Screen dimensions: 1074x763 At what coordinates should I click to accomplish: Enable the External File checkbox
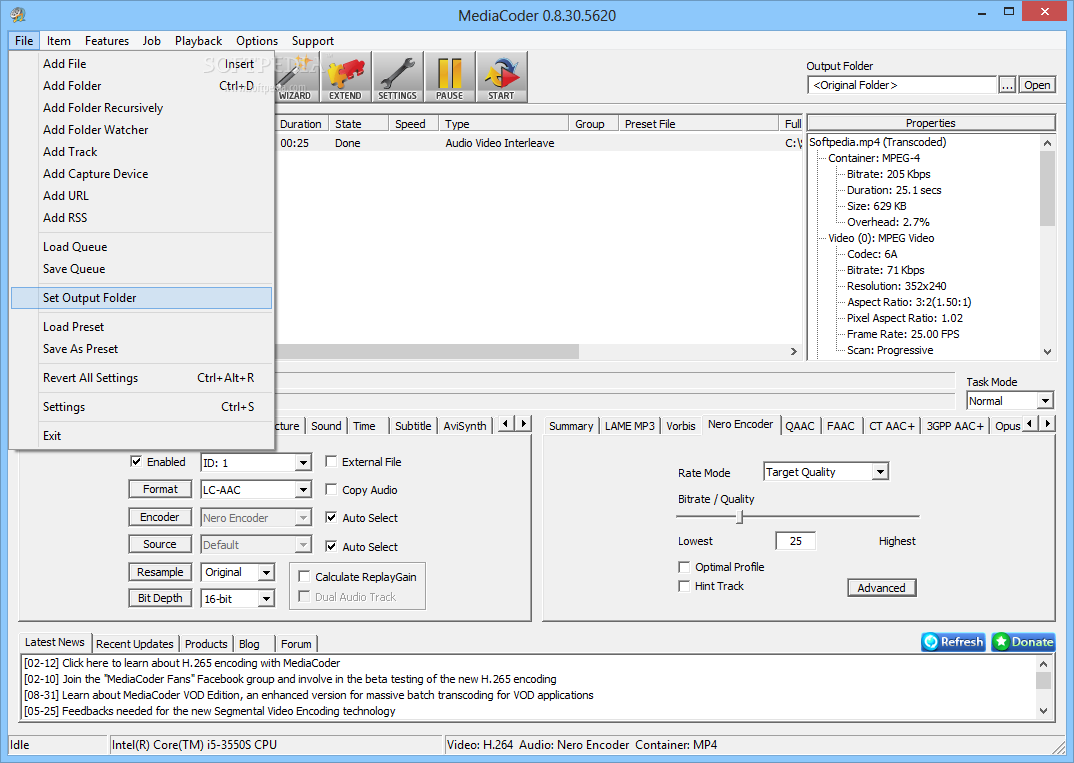tap(331, 462)
